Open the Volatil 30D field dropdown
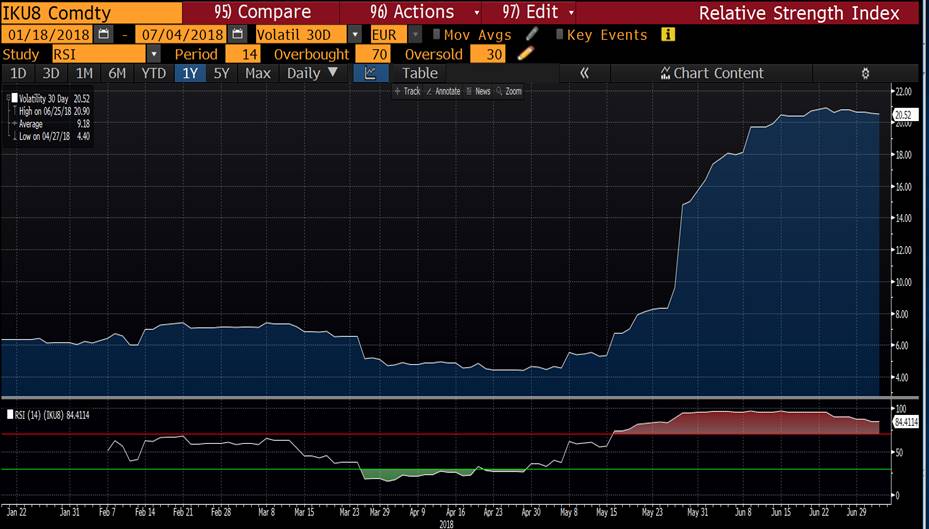The height and width of the screenshot is (529, 929). [x=355, y=34]
